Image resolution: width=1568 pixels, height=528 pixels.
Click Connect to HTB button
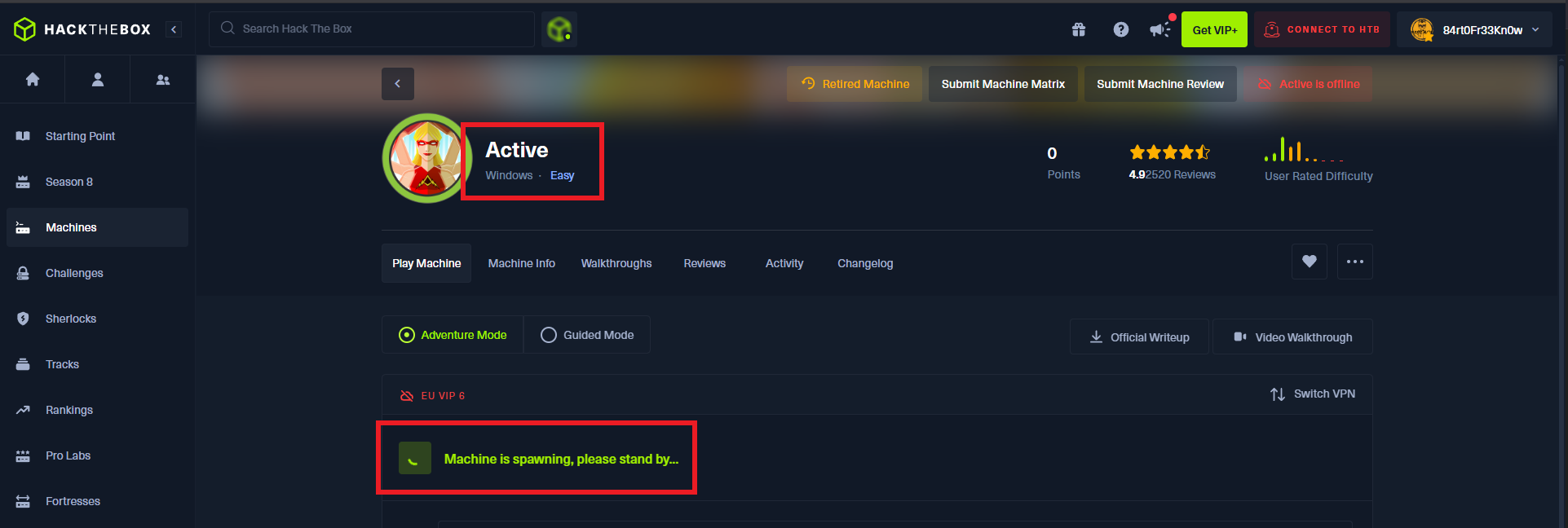pos(1322,29)
